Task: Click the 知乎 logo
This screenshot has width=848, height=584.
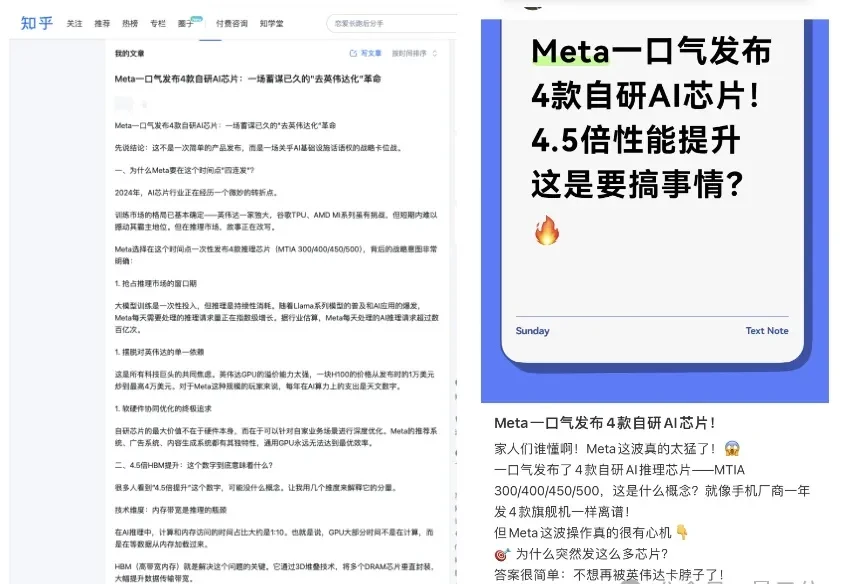Action: click(x=36, y=22)
